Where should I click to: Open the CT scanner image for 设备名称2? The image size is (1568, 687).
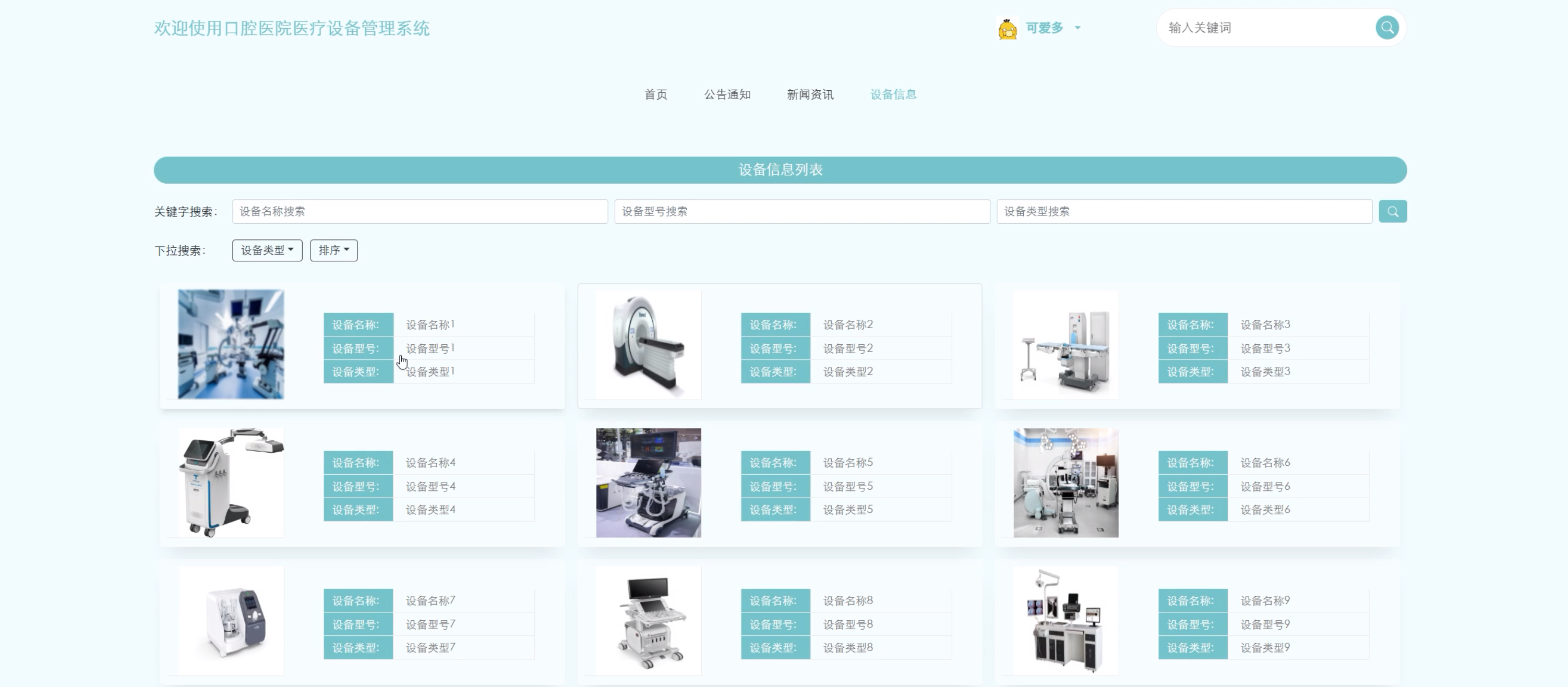(x=648, y=344)
